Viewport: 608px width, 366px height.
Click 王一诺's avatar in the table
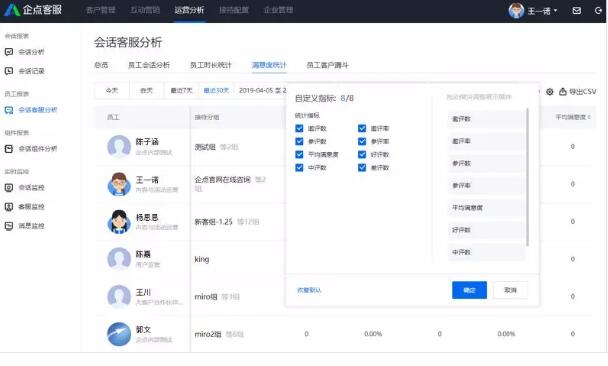click(x=119, y=184)
